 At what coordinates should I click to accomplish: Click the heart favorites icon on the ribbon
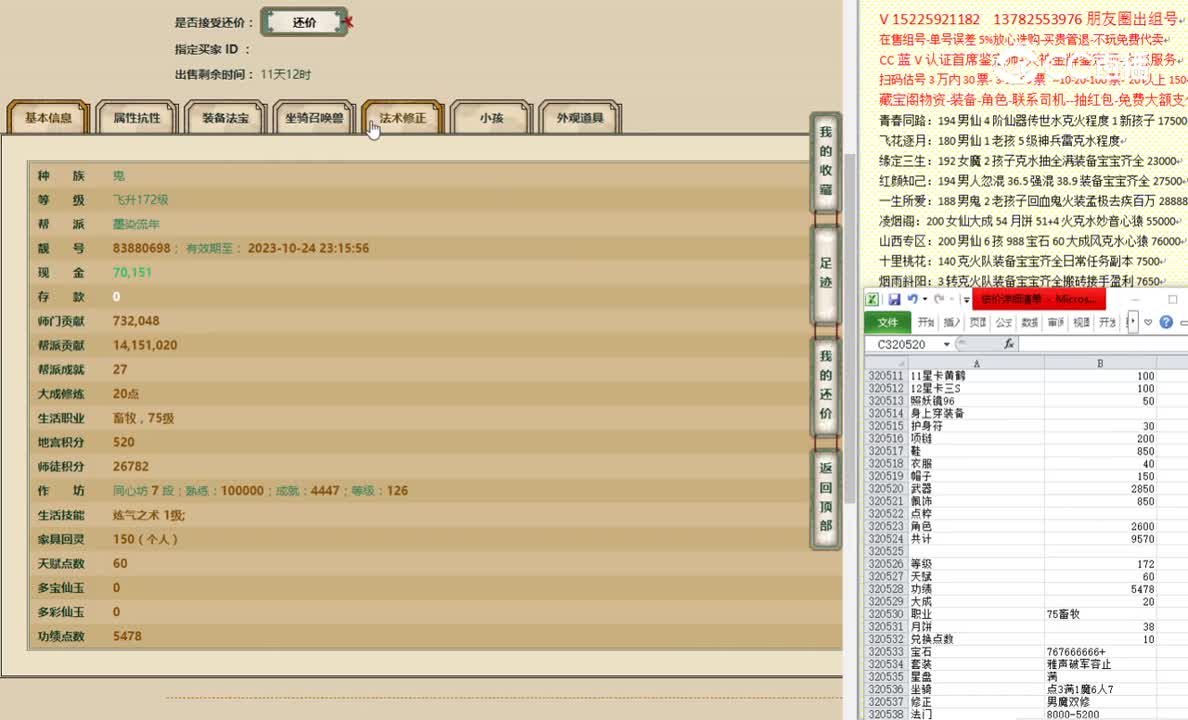tap(1148, 322)
